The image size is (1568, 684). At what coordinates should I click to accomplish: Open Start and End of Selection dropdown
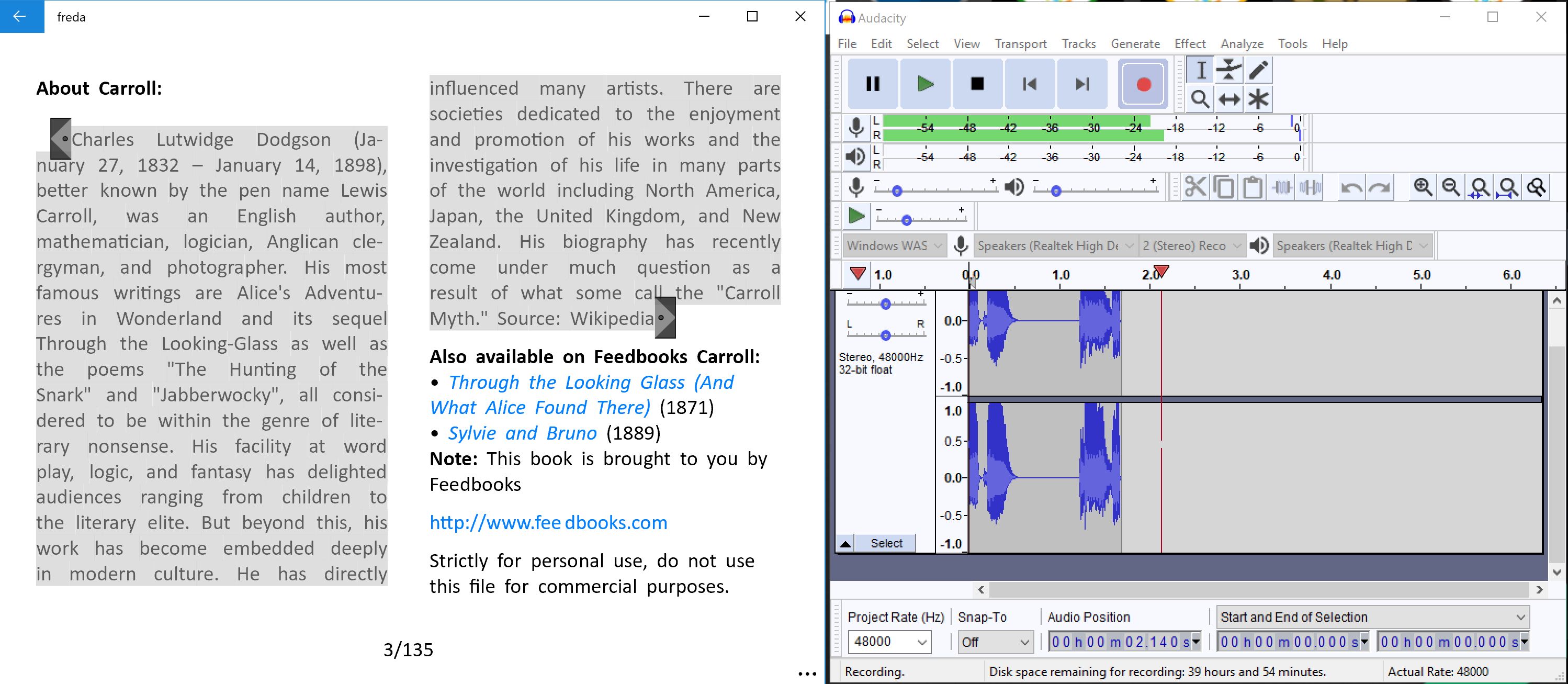(x=1373, y=617)
